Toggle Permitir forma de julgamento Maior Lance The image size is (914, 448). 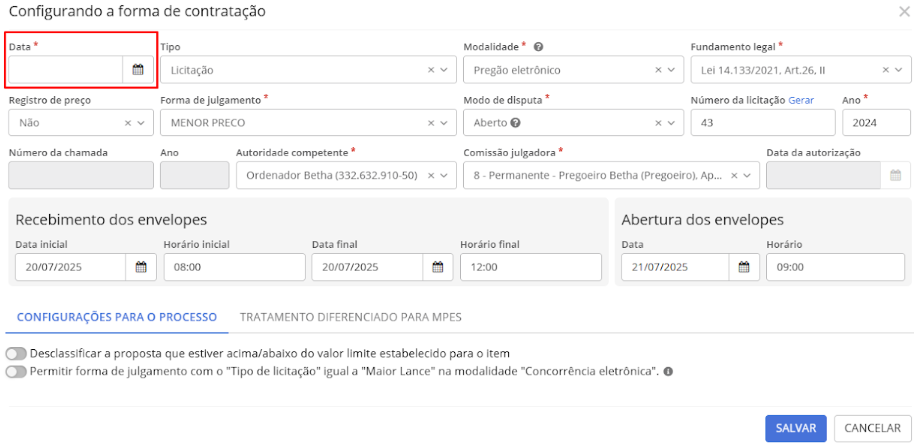point(16,372)
